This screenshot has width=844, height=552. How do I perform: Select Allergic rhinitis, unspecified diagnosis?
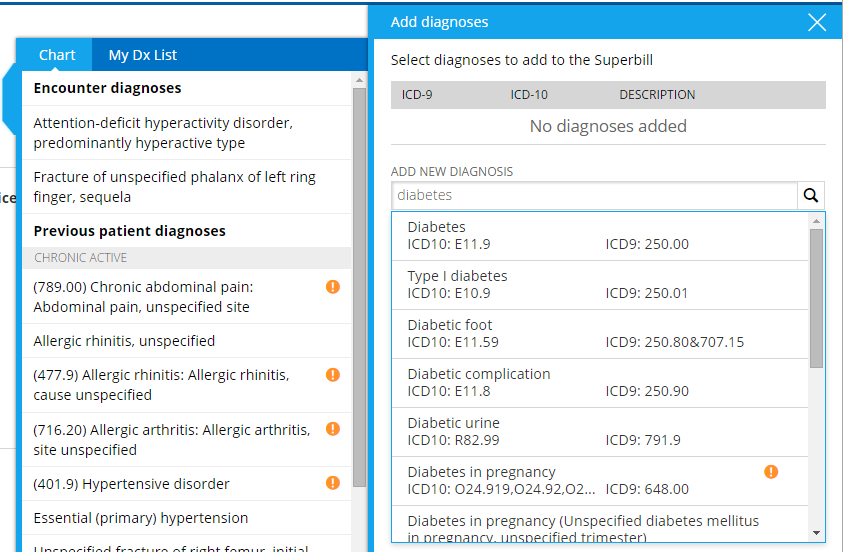(x=125, y=341)
